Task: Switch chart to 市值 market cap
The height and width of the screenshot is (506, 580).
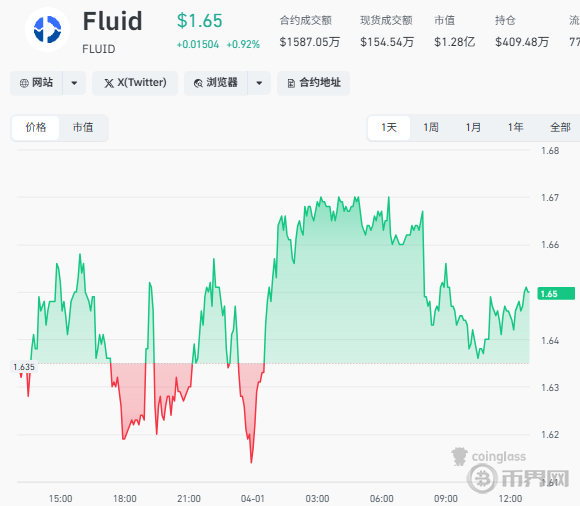Action: pos(83,128)
